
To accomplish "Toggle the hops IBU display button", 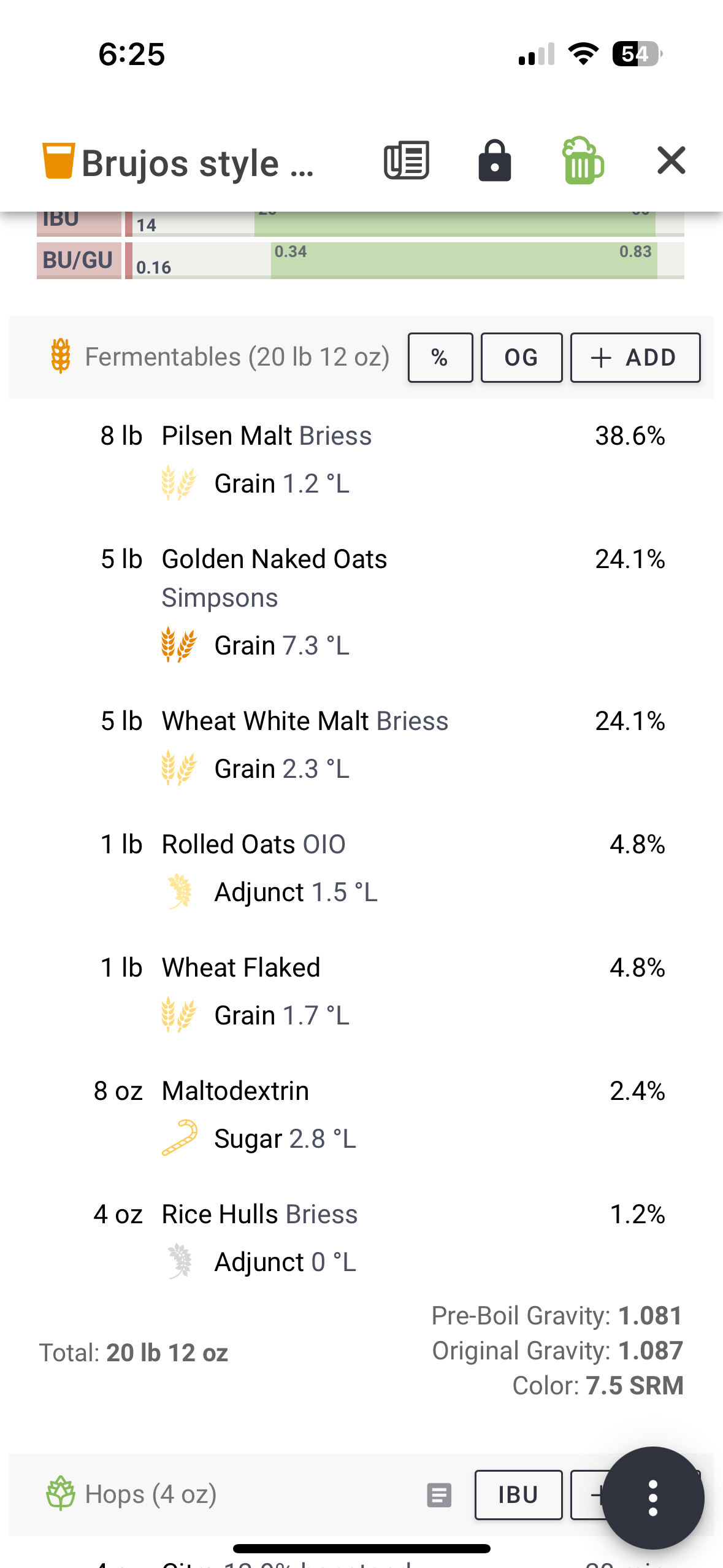I will (518, 1494).
